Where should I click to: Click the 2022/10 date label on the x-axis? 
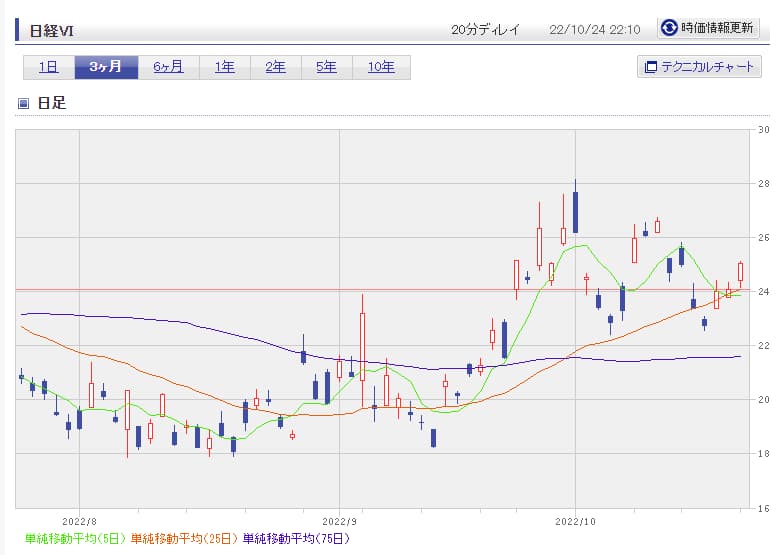(x=575, y=521)
